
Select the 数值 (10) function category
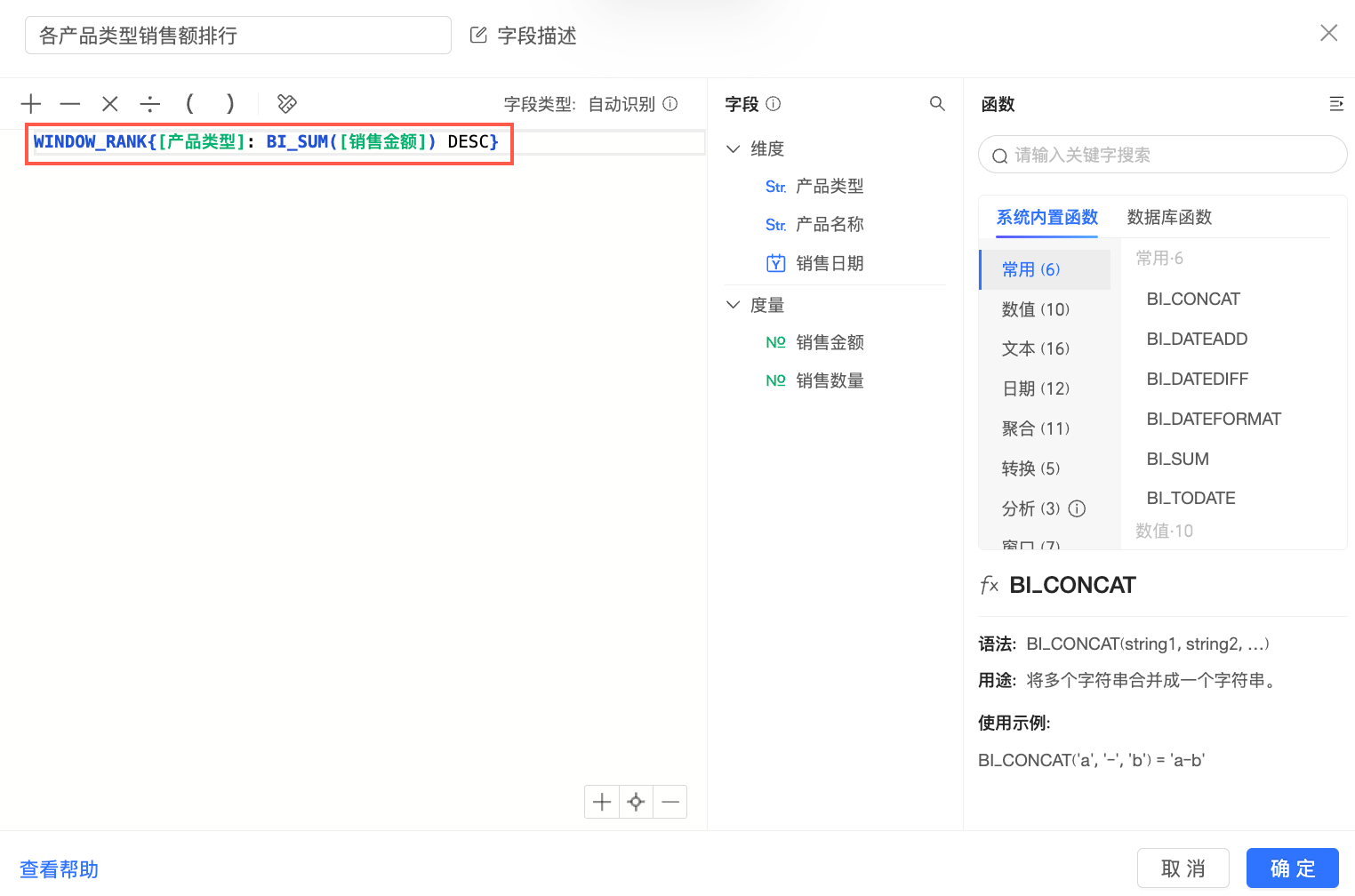click(1045, 309)
